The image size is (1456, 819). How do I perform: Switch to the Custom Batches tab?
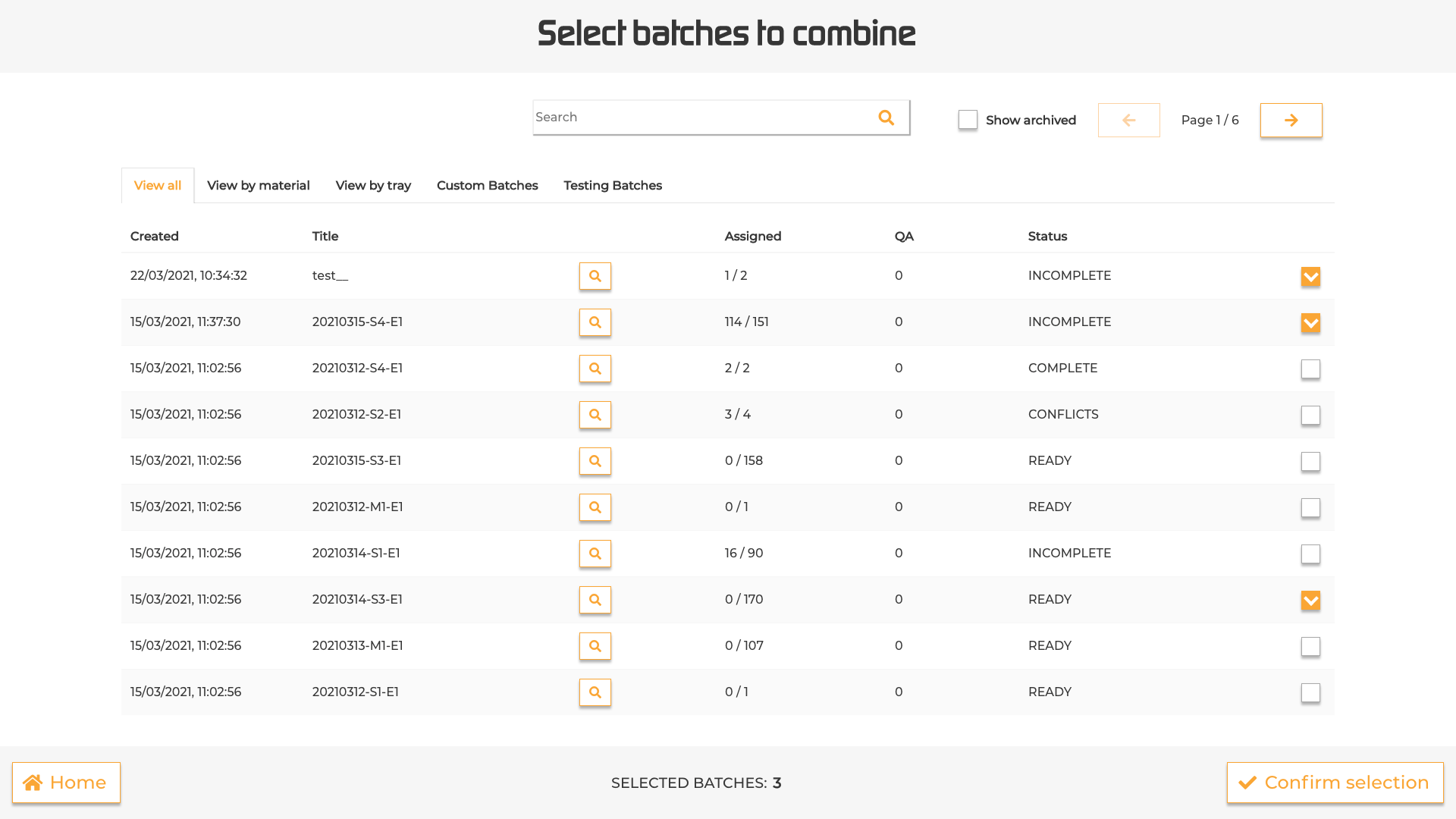coord(487,185)
